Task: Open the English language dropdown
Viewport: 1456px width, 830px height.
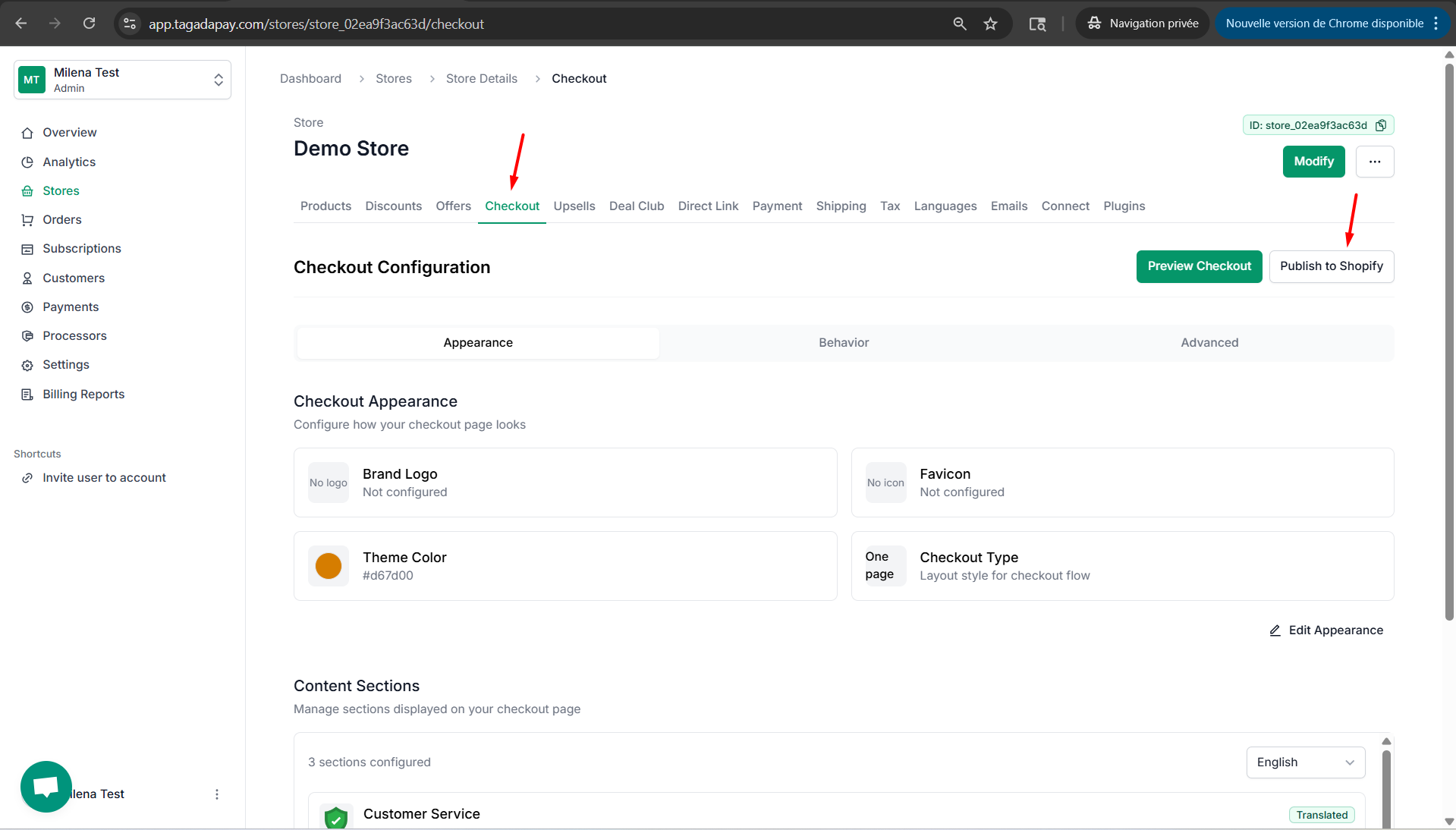Action: [x=1305, y=762]
